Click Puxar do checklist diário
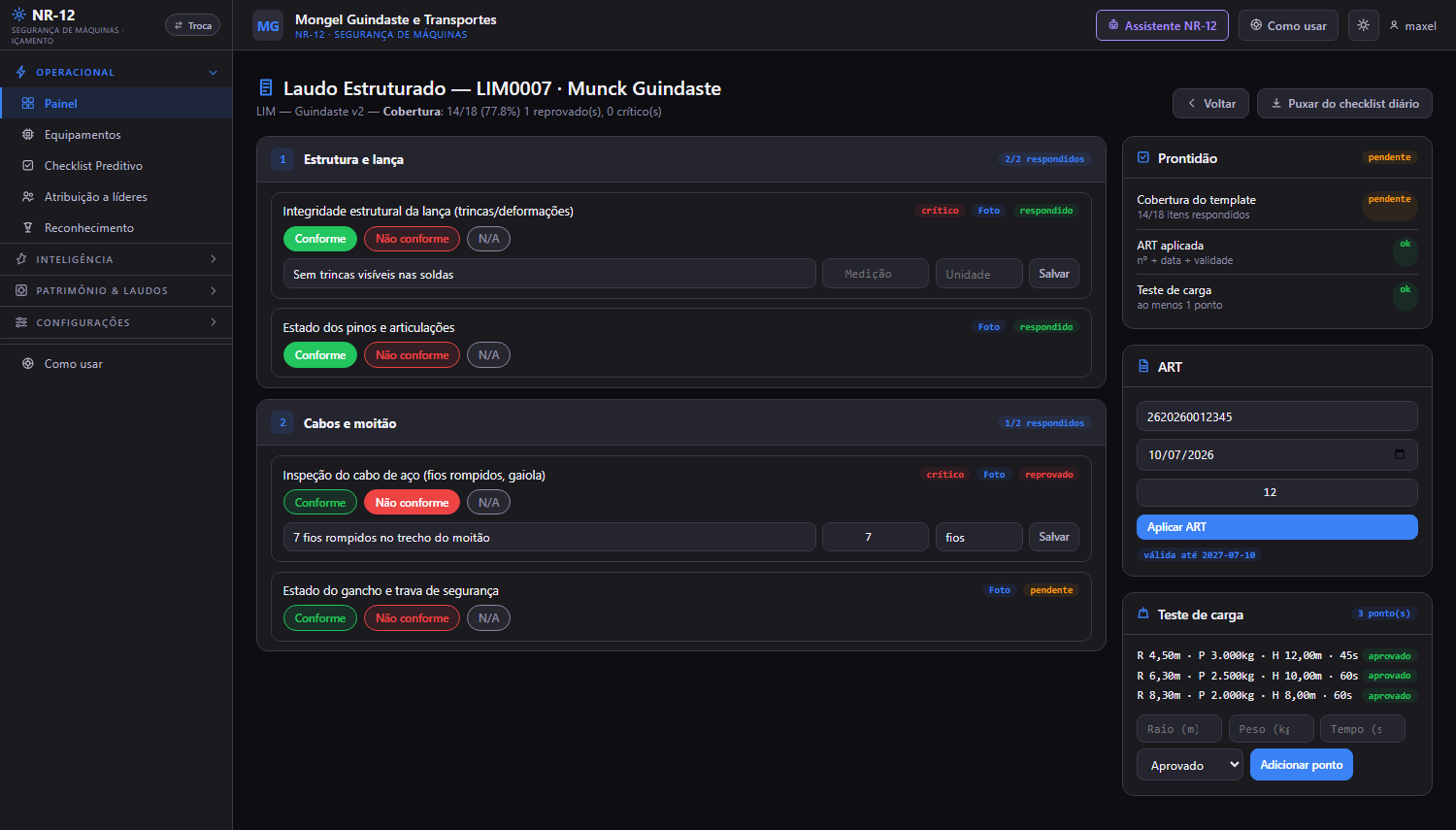Screen dimensions: 1456x830 coord(1344,104)
